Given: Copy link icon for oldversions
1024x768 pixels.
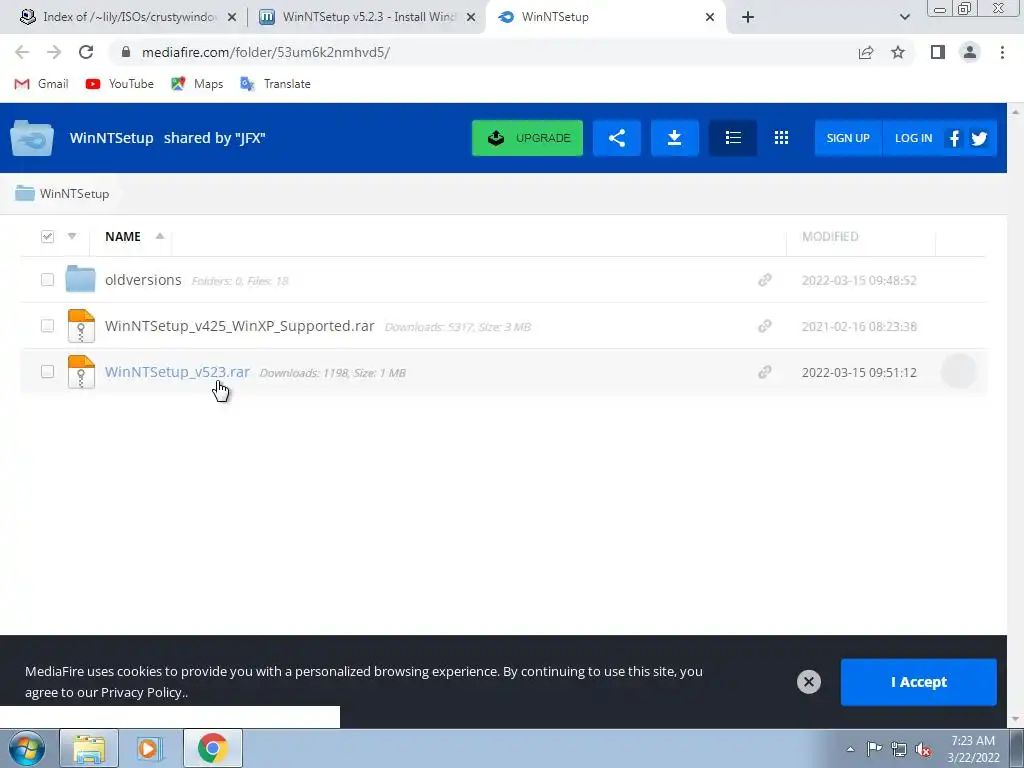Looking at the screenshot, I should tap(765, 280).
